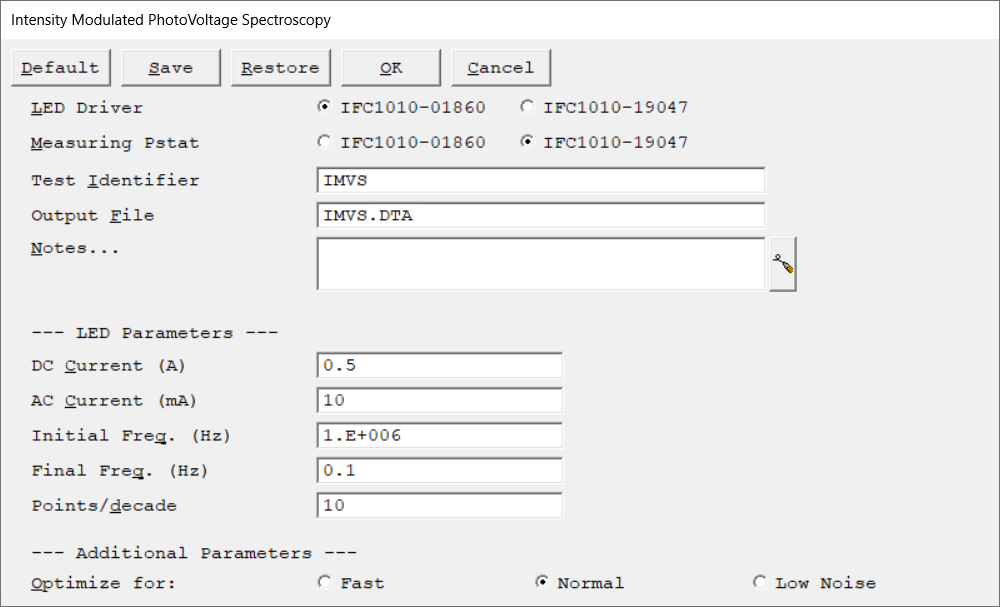Click the Default button

click(60, 68)
